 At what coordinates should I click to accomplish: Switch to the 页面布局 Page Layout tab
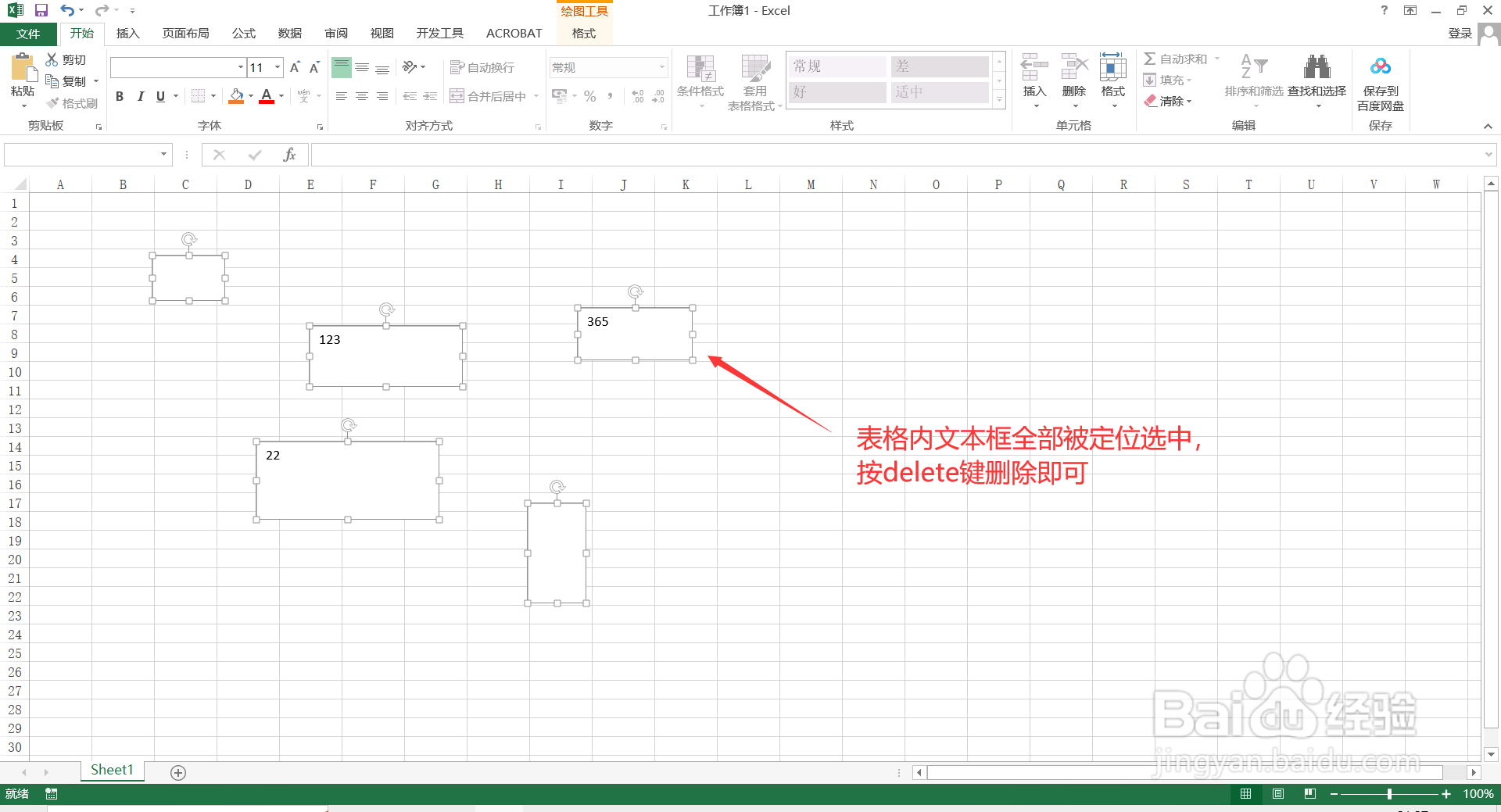[186, 34]
